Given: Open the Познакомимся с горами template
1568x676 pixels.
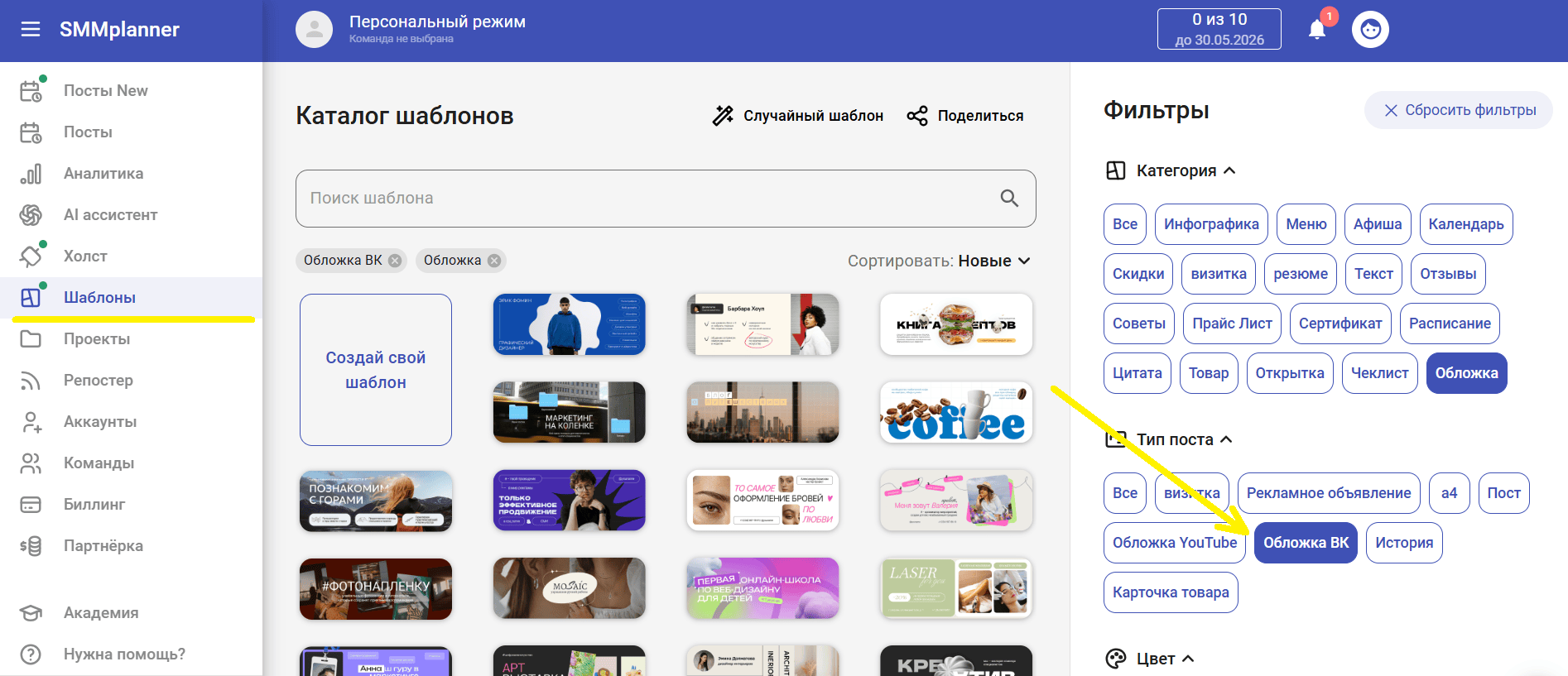Looking at the screenshot, I should 376,501.
